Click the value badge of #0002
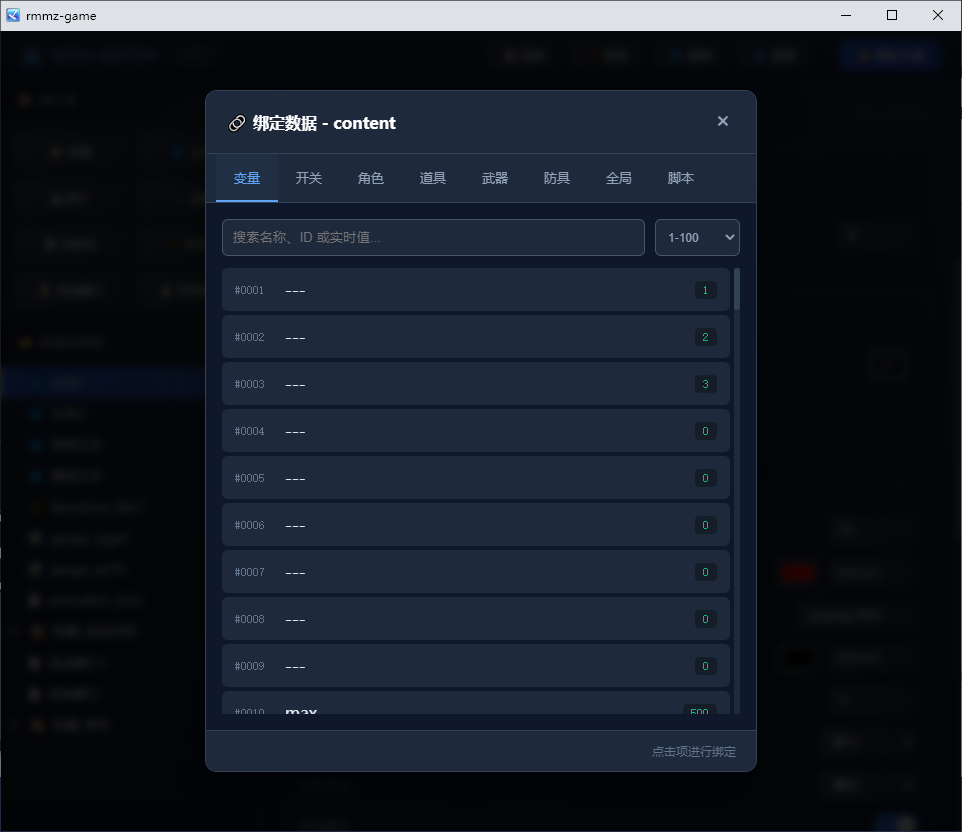Screen dimensions: 962x832 coord(706,337)
